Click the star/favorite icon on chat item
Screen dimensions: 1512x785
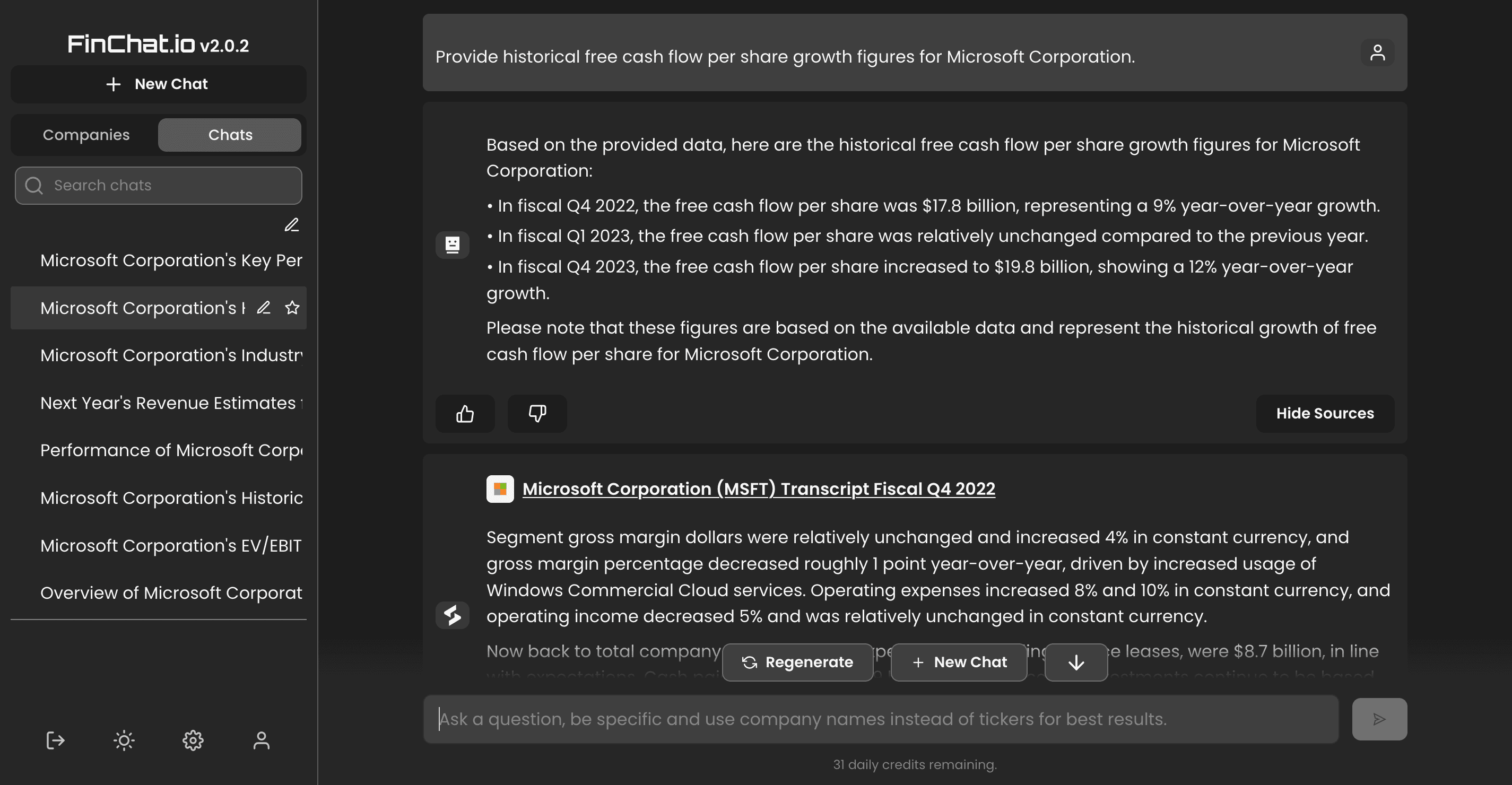click(x=290, y=308)
